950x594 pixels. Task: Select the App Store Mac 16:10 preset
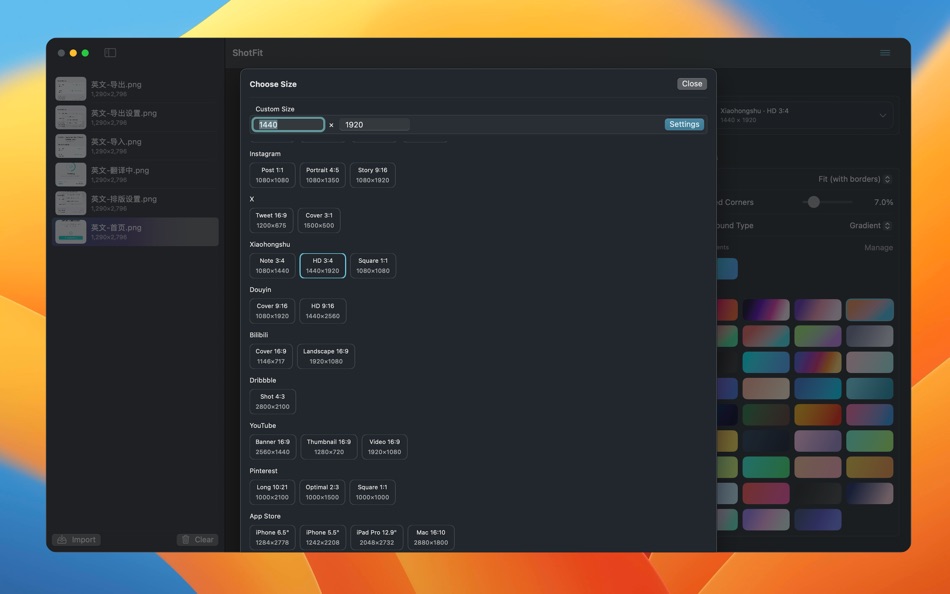pyautogui.click(x=430, y=537)
